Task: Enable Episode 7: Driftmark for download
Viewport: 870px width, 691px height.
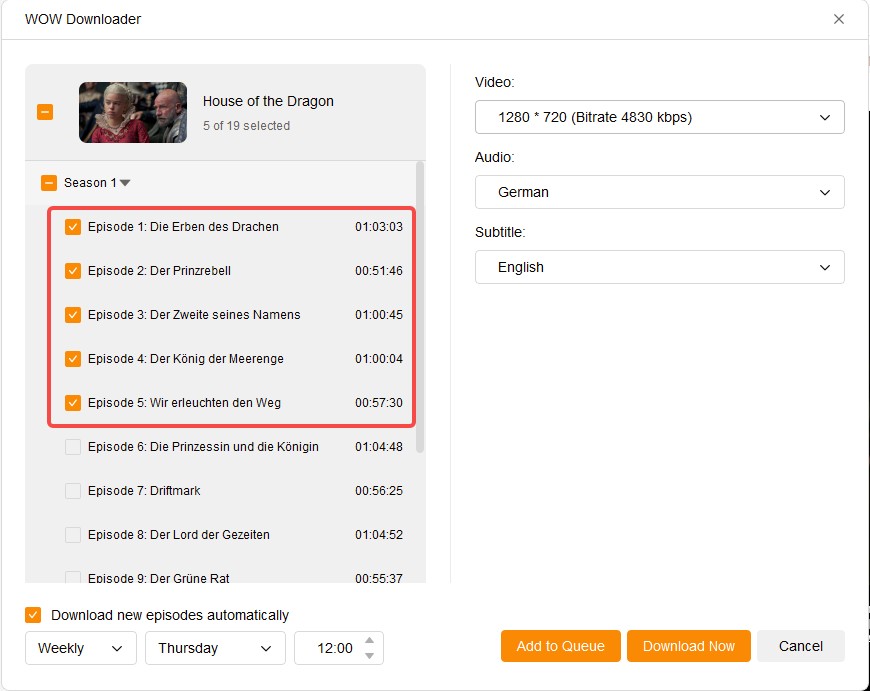Action: point(73,491)
